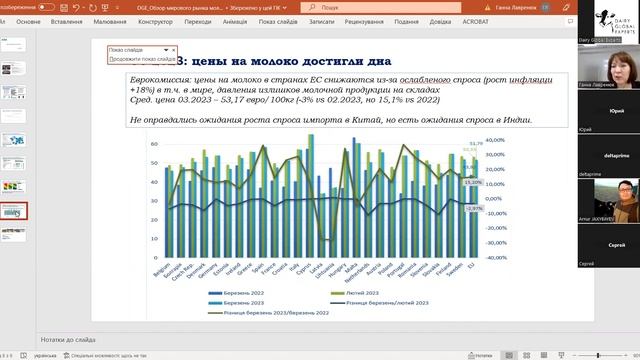
Task: Select the colorful heatmap slide thumbnail
Action: point(13,187)
